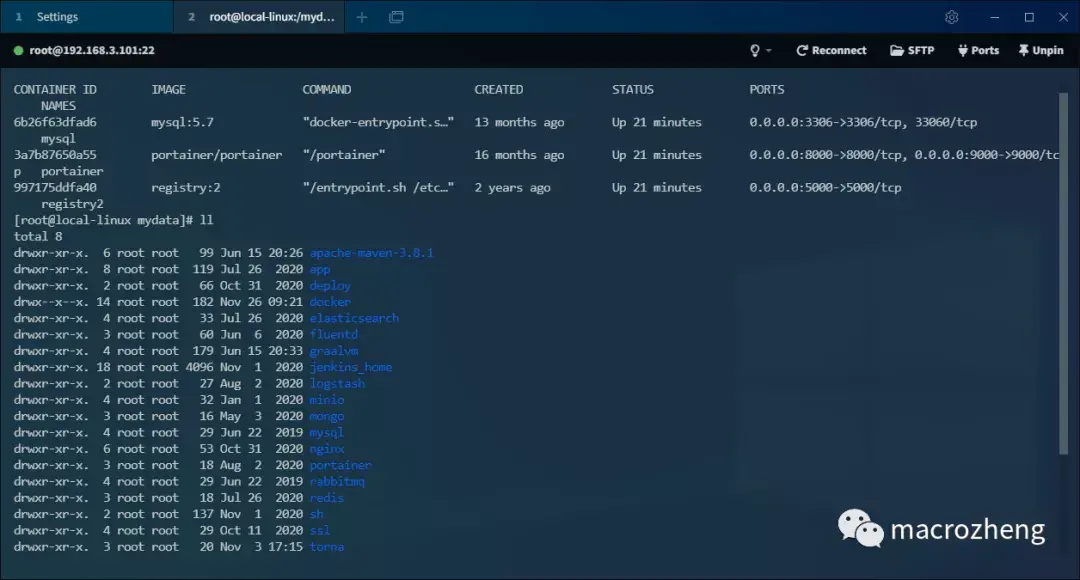Image resolution: width=1080 pixels, height=580 pixels.
Task: Click the graalvm directory name
Action: click(x=333, y=351)
